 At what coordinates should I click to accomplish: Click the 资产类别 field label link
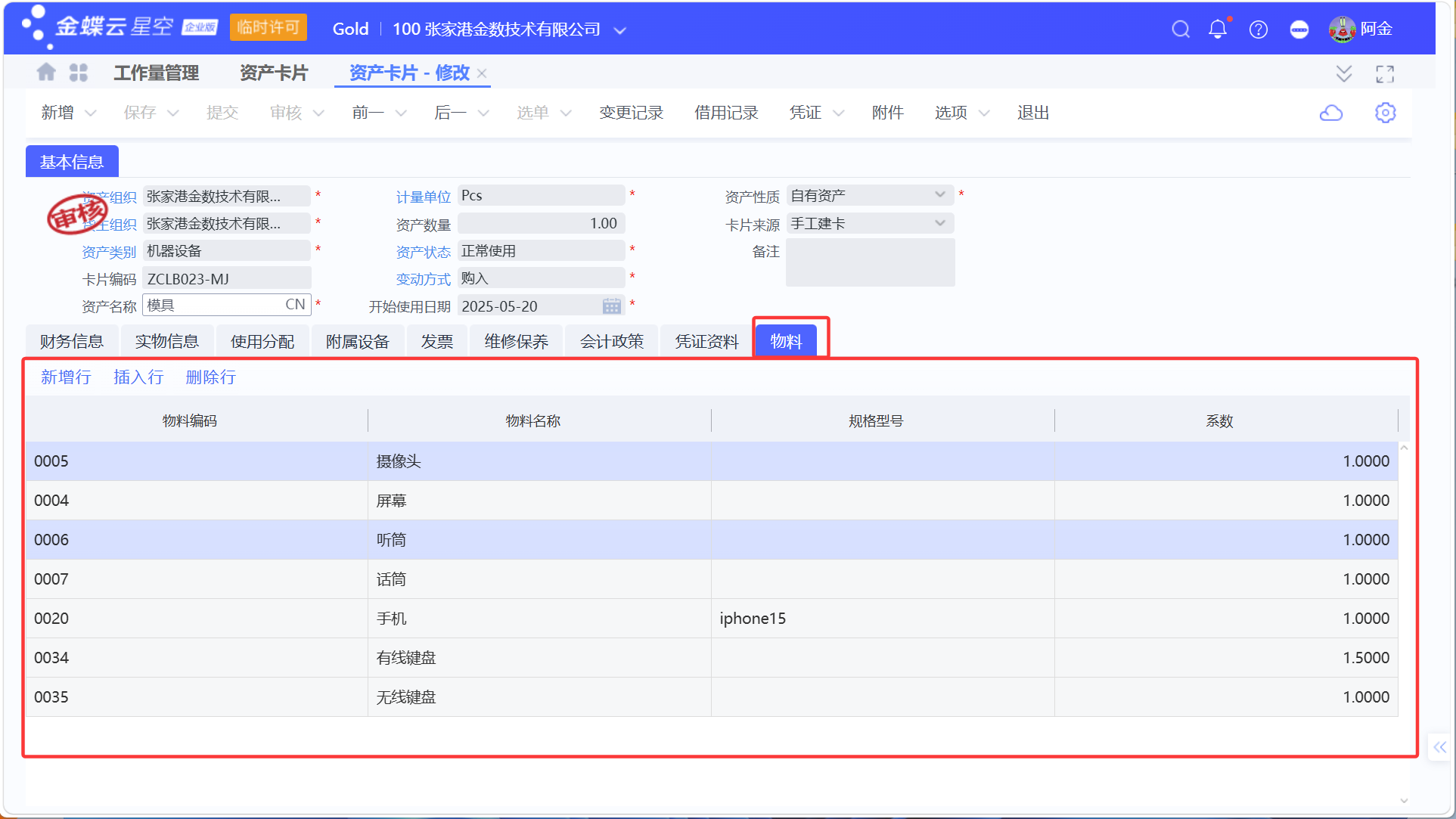coord(109,252)
